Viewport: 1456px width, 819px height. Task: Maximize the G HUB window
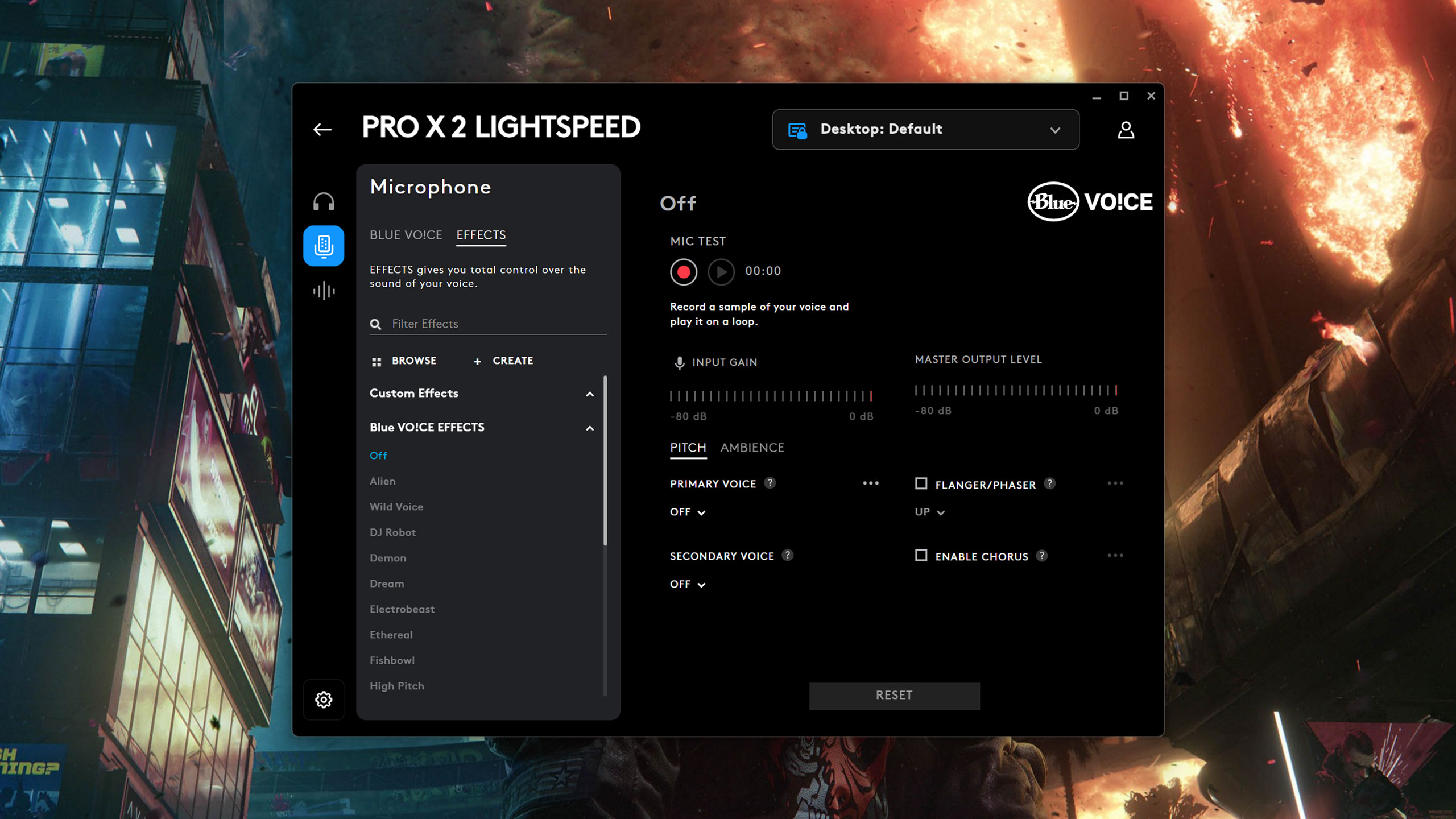tap(1124, 96)
